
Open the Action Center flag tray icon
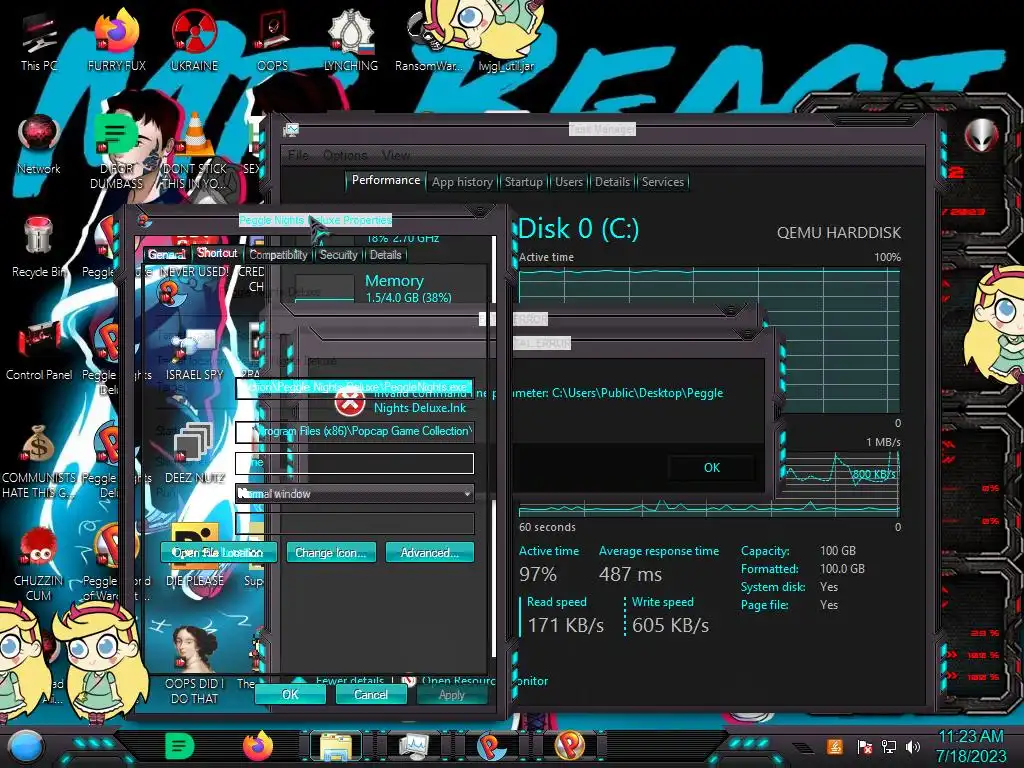coord(865,746)
